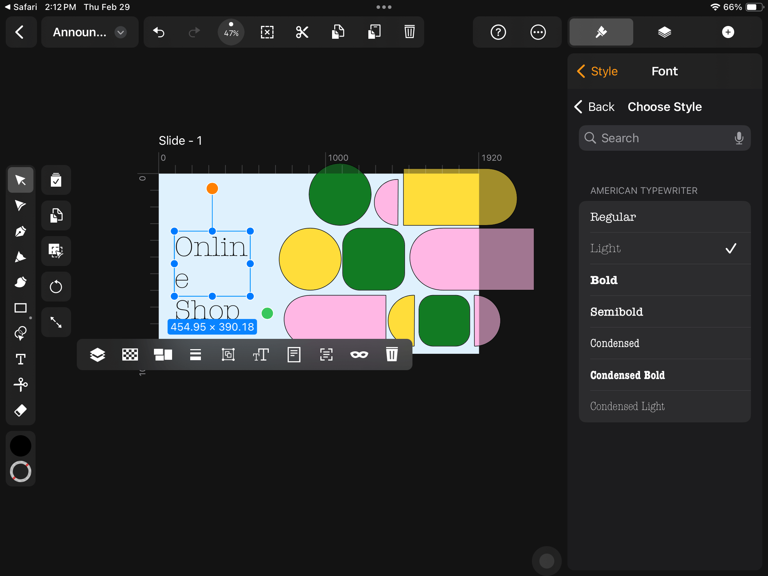The width and height of the screenshot is (768, 576).
Task: Choose Semibold font style
Action: coord(664,312)
